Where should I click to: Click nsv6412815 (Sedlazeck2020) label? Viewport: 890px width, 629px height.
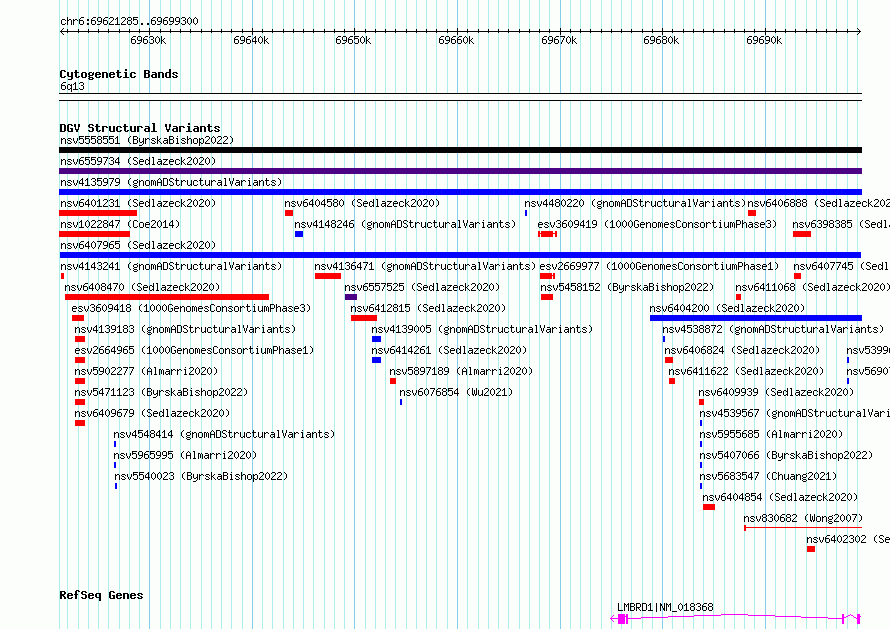[x=428, y=308]
